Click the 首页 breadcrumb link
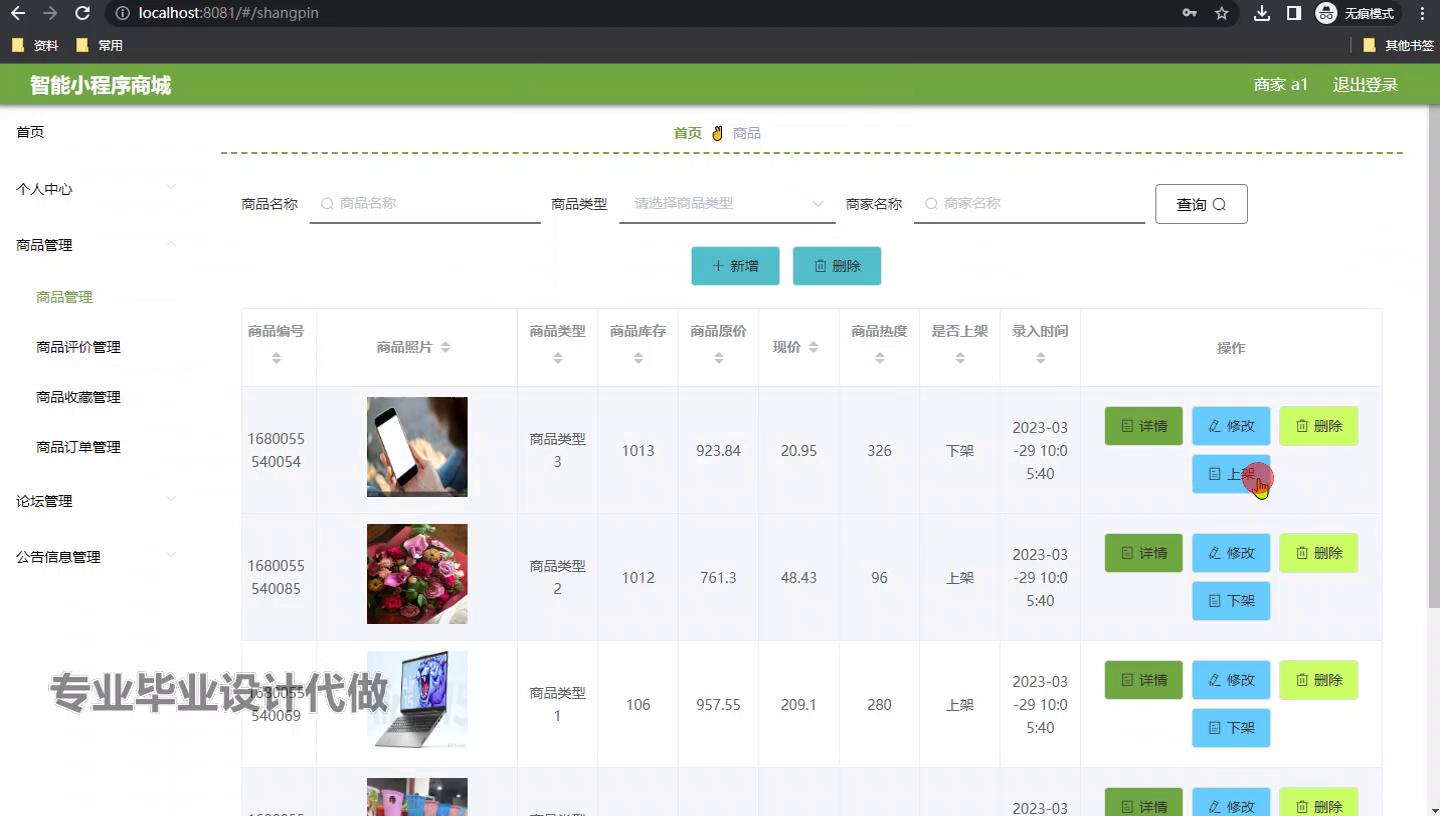1440x816 pixels. pos(688,133)
